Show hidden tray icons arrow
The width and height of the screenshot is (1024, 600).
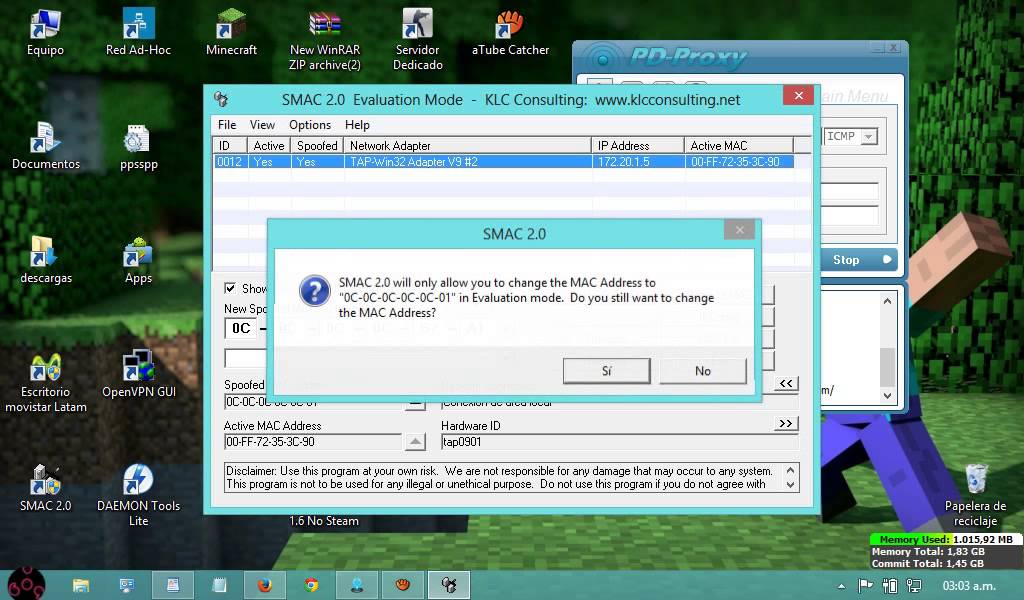[841, 586]
